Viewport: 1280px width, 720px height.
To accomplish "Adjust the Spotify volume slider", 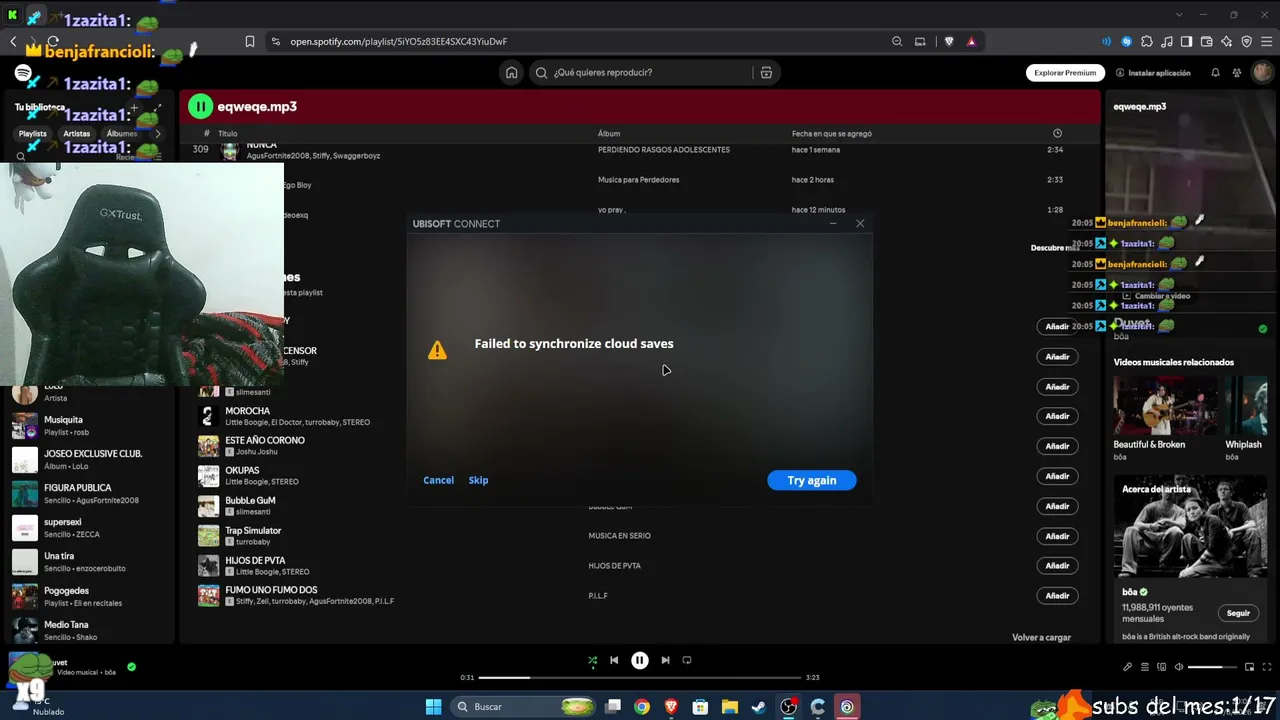I will 1211,667.
